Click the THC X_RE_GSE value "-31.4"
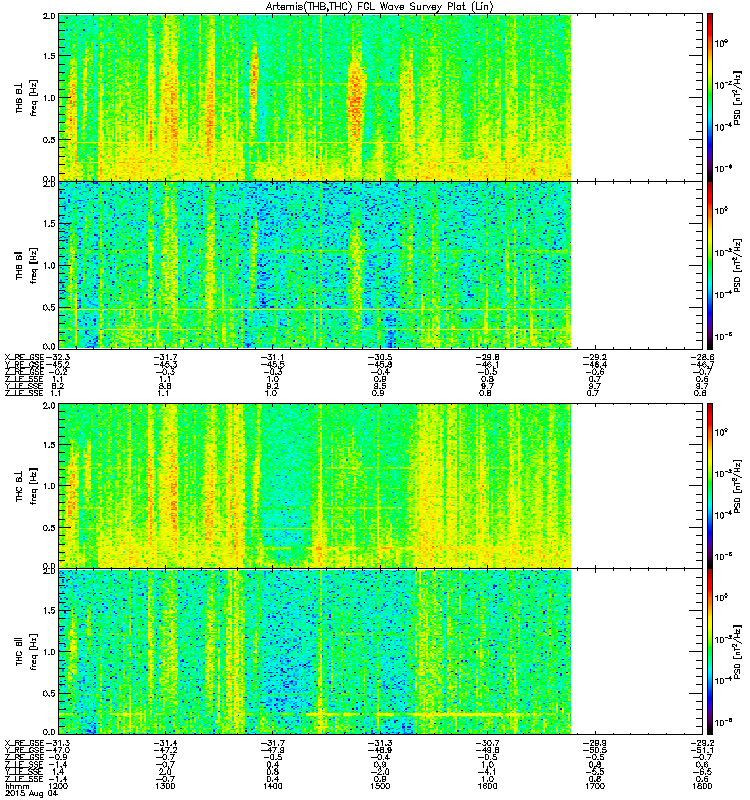750x800 pixels. coord(165,743)
